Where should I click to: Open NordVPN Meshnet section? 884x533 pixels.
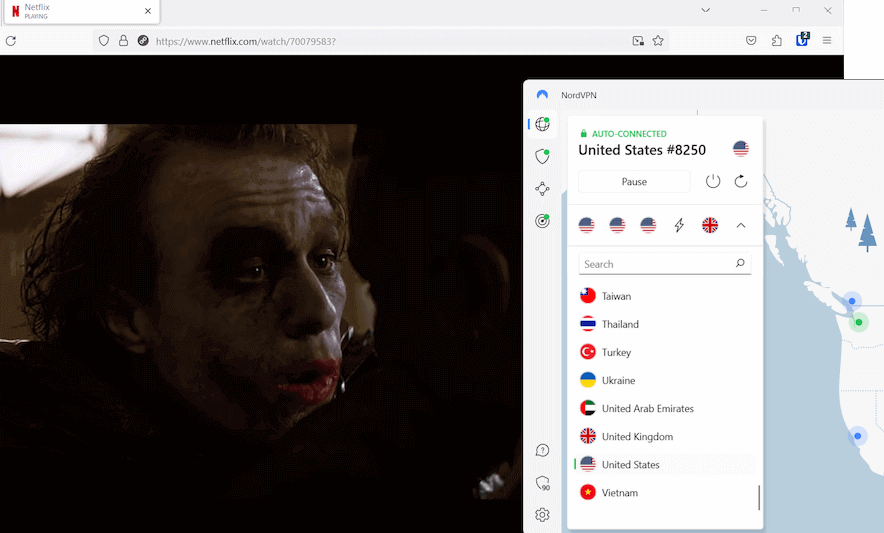pos(542,188)
